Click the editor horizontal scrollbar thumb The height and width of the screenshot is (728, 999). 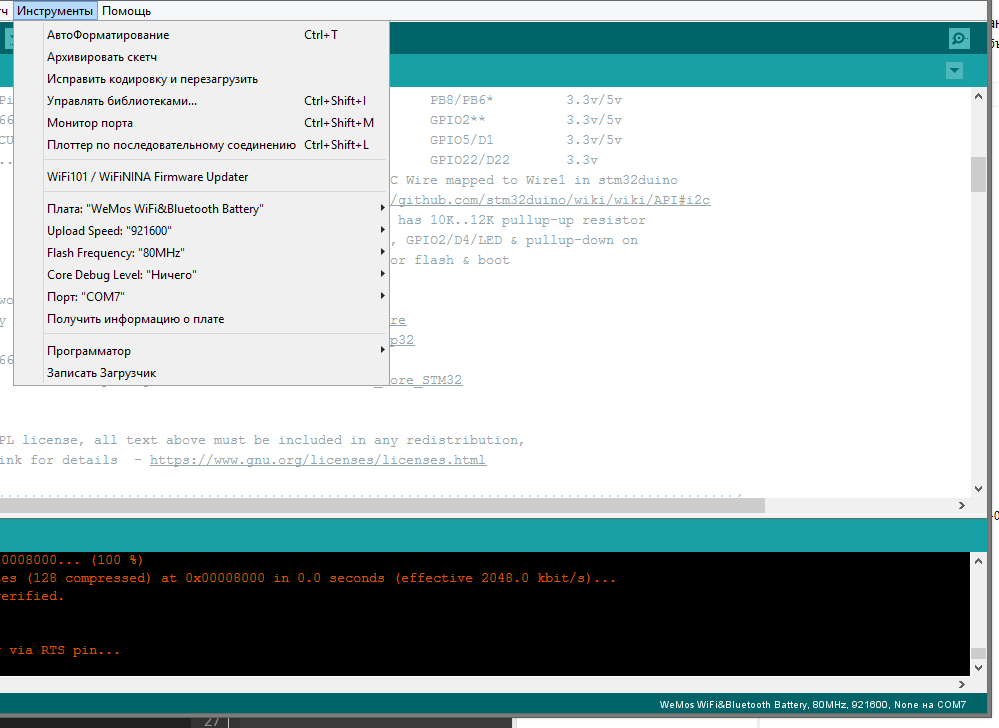click(382, 506)
